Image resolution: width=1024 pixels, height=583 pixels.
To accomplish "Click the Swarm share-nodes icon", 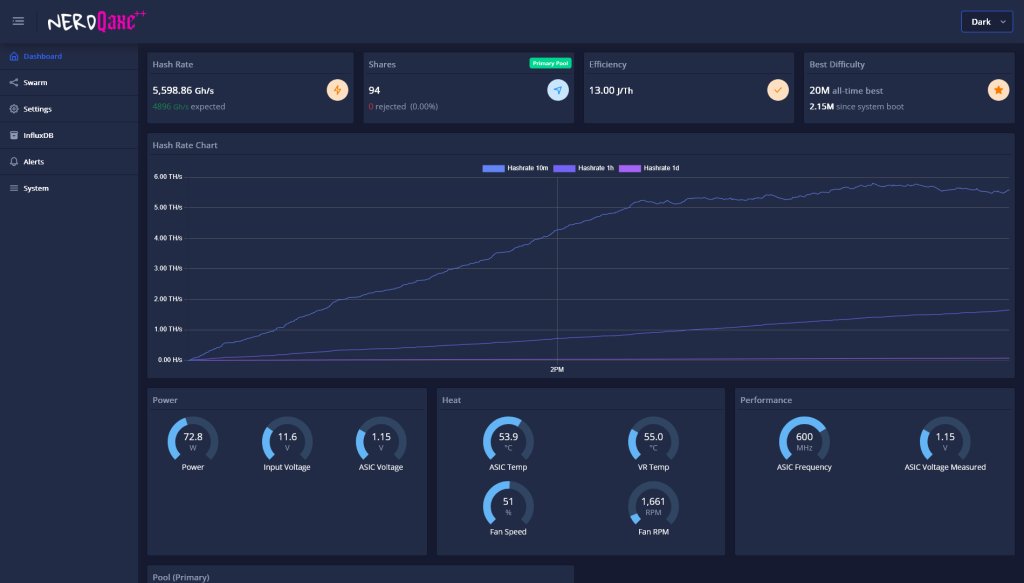I will (x=14, y=83).
